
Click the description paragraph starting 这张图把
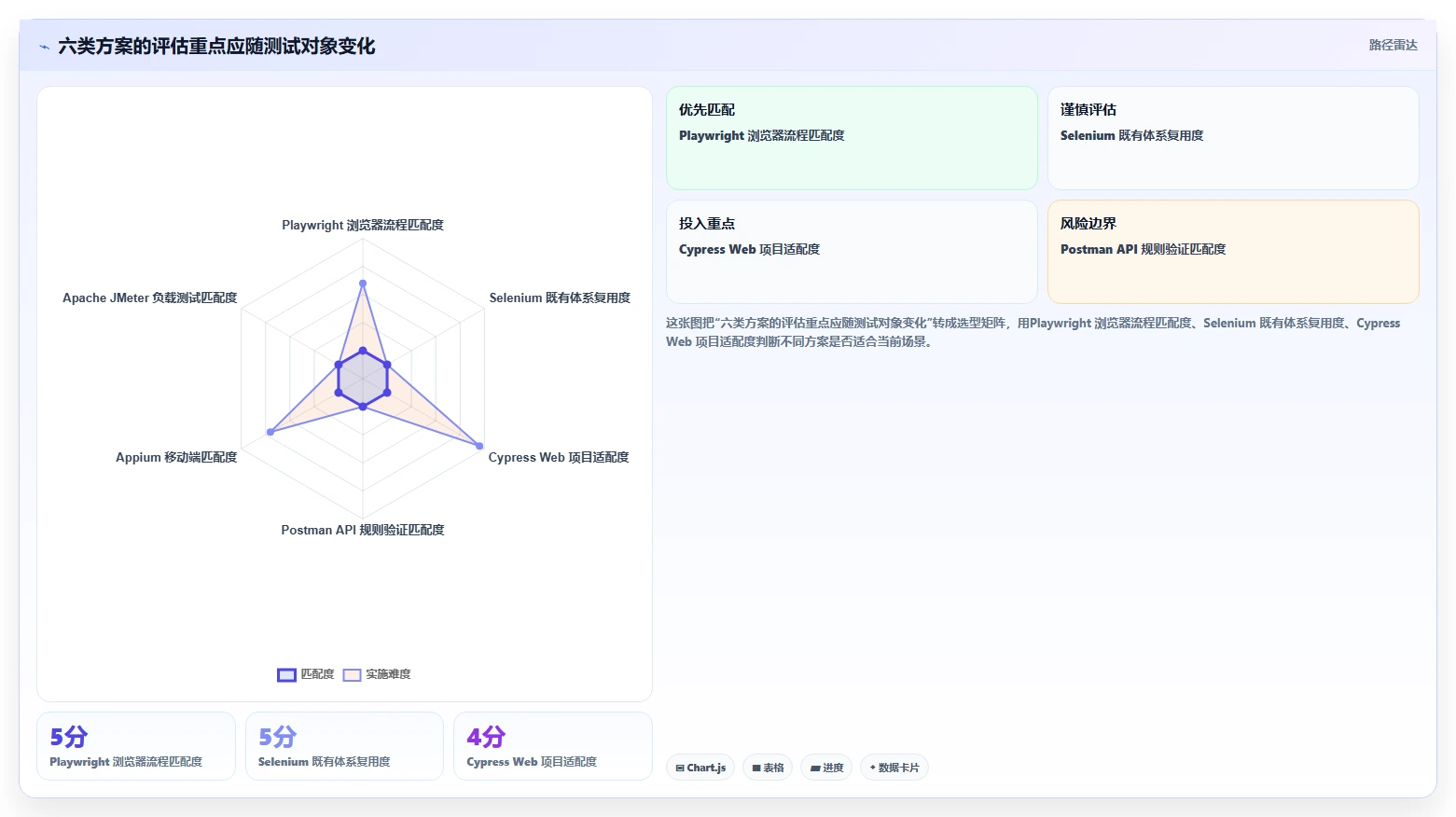(1033, 332)
